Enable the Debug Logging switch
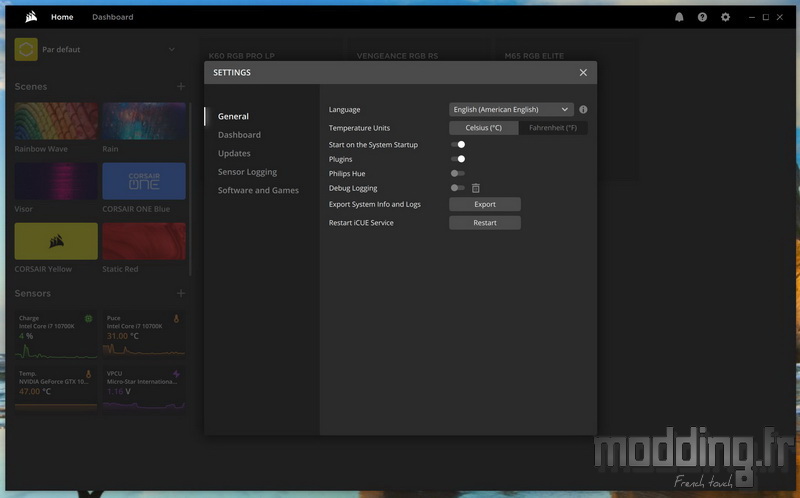The height and width of the screenshot is (498, 800). point(458,188)
